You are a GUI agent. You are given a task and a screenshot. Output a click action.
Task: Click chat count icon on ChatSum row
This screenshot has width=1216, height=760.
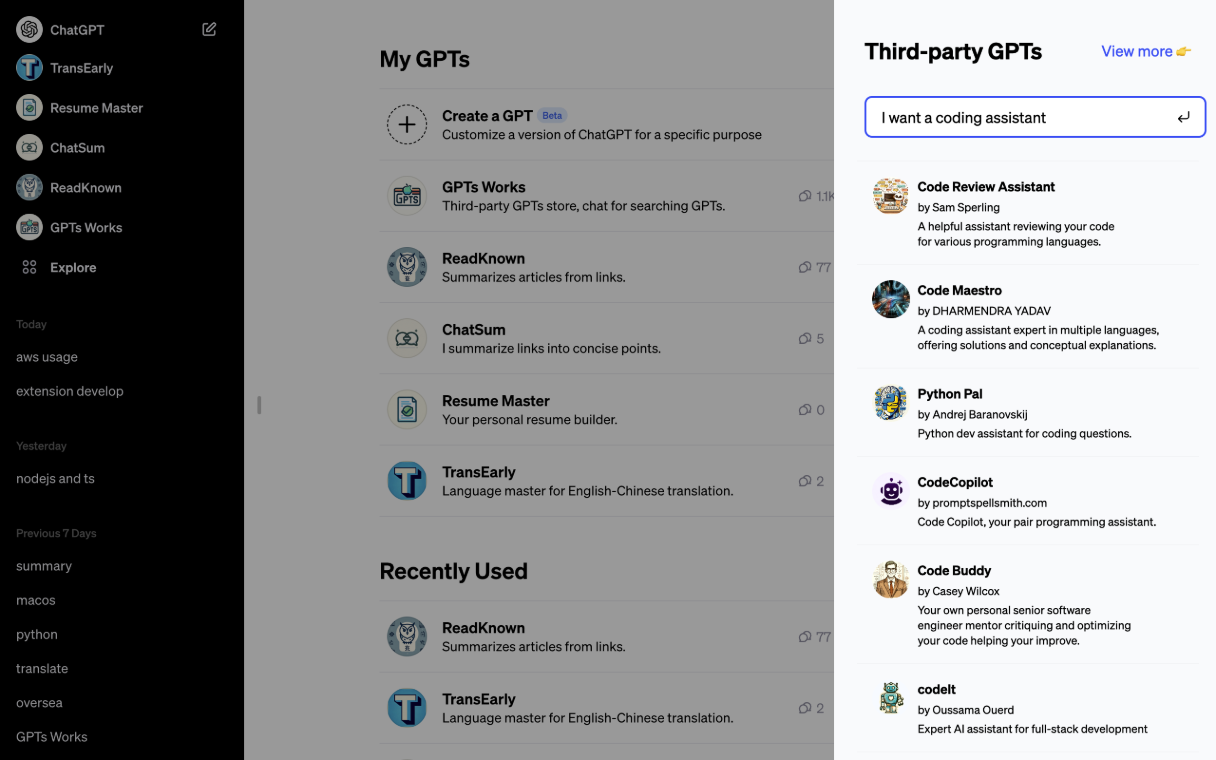804,339
